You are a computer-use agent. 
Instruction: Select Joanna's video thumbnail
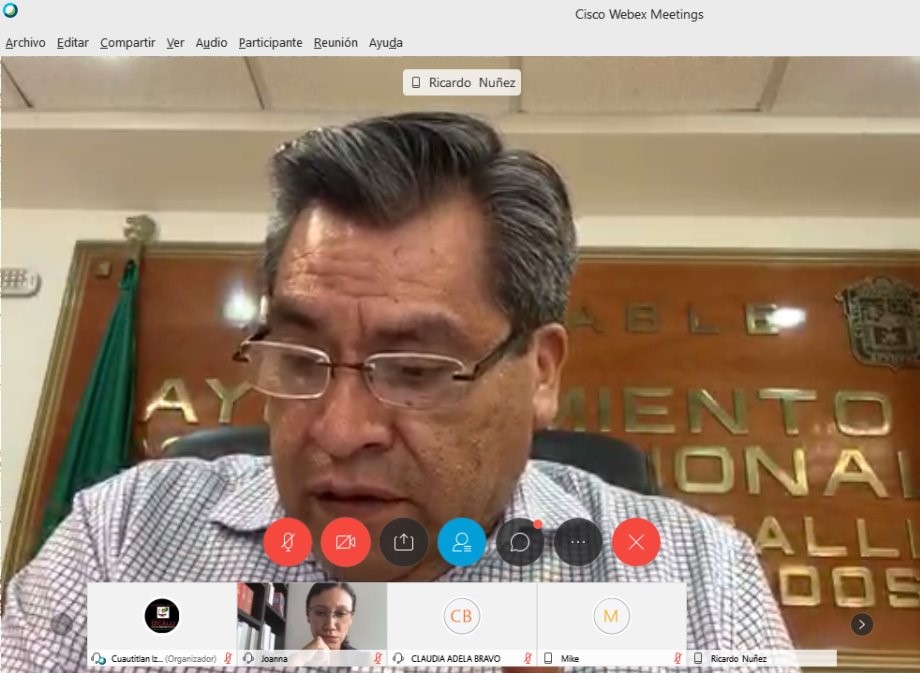tap(312, 616)
